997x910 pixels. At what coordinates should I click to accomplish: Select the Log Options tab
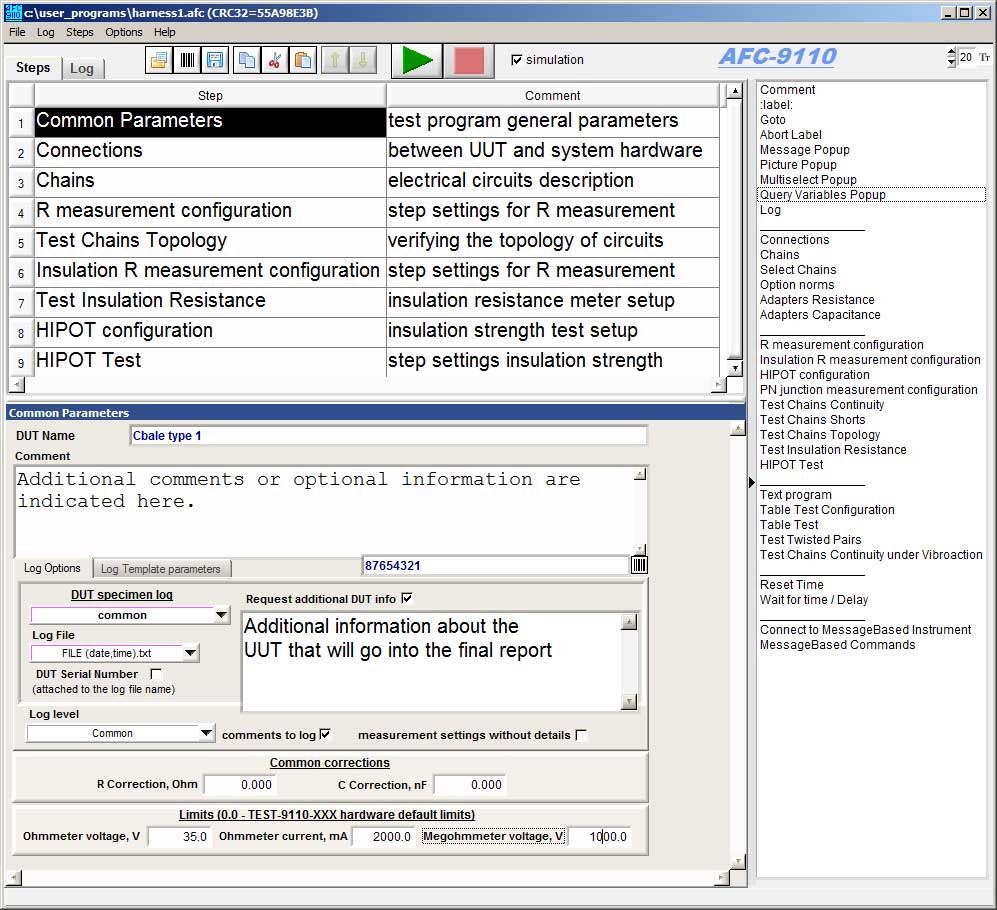52,568
